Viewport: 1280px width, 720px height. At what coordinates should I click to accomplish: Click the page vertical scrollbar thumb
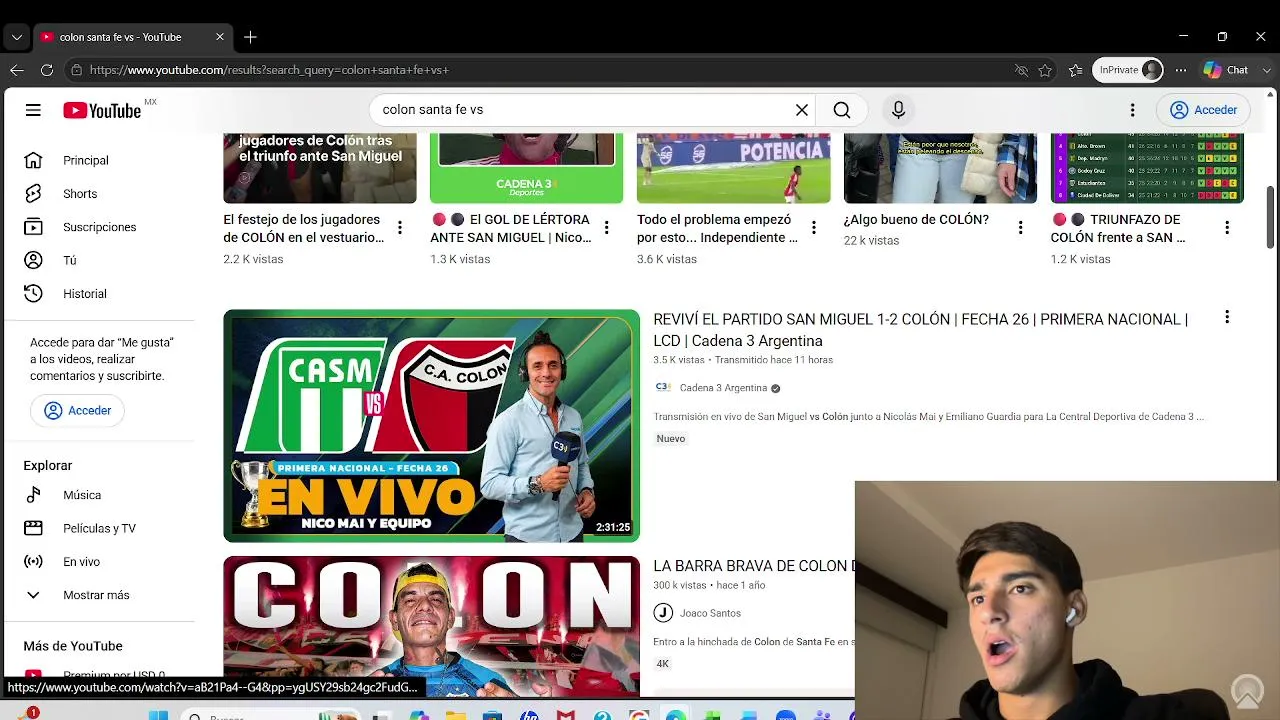(x=1271, y=215)
